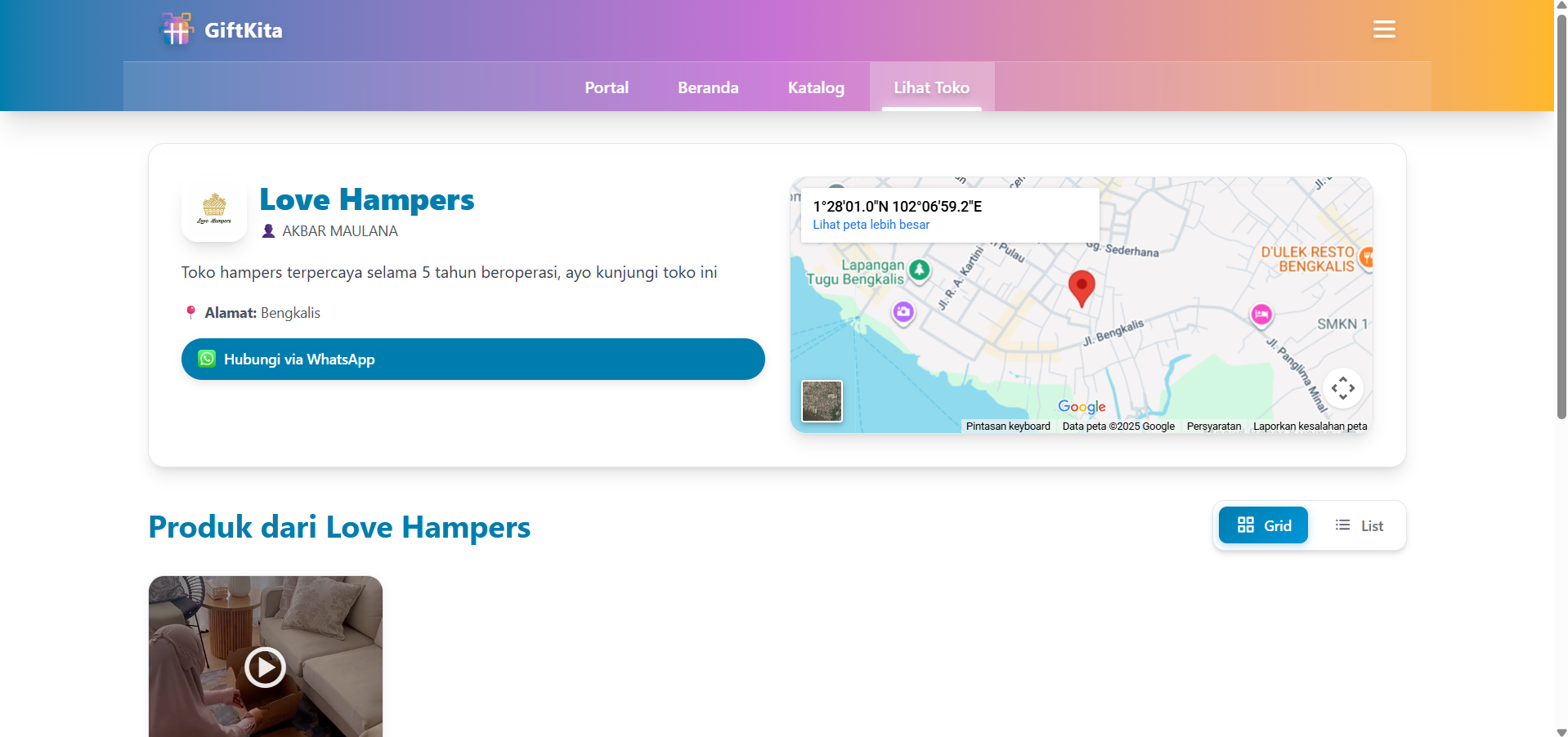This screenshot has height=737, width=1568.
Task: Click the purple camera marker on map
Action: [903, 311]
